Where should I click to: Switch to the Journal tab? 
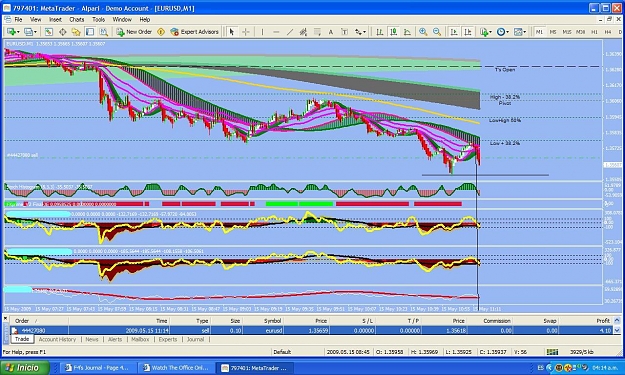(x=195, y=340)
